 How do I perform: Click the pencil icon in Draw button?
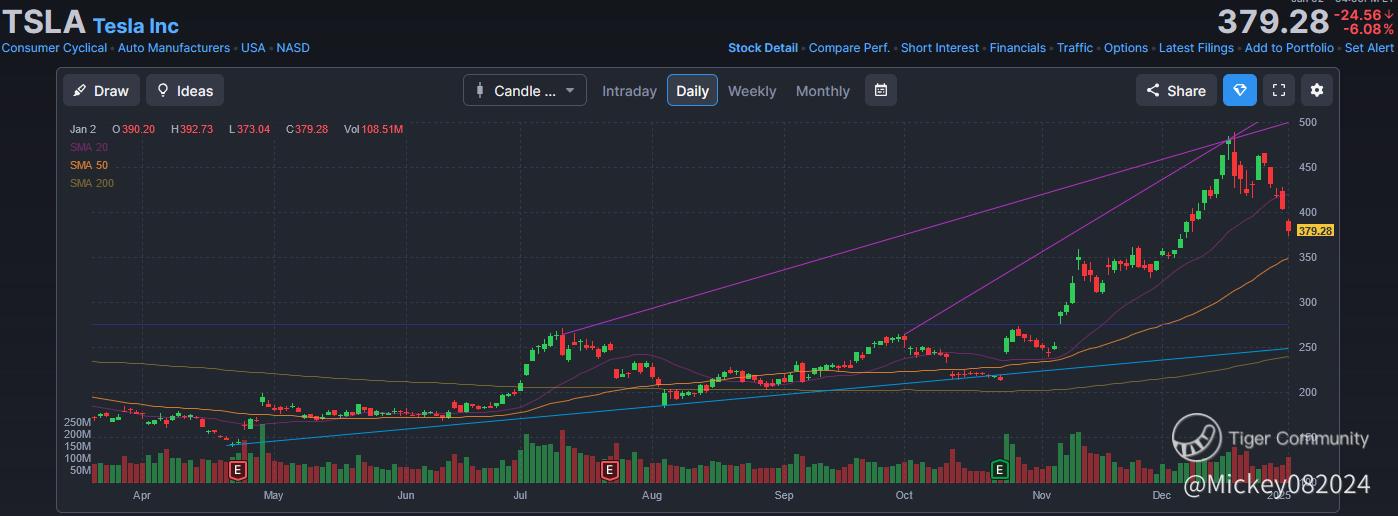[80, 90]
